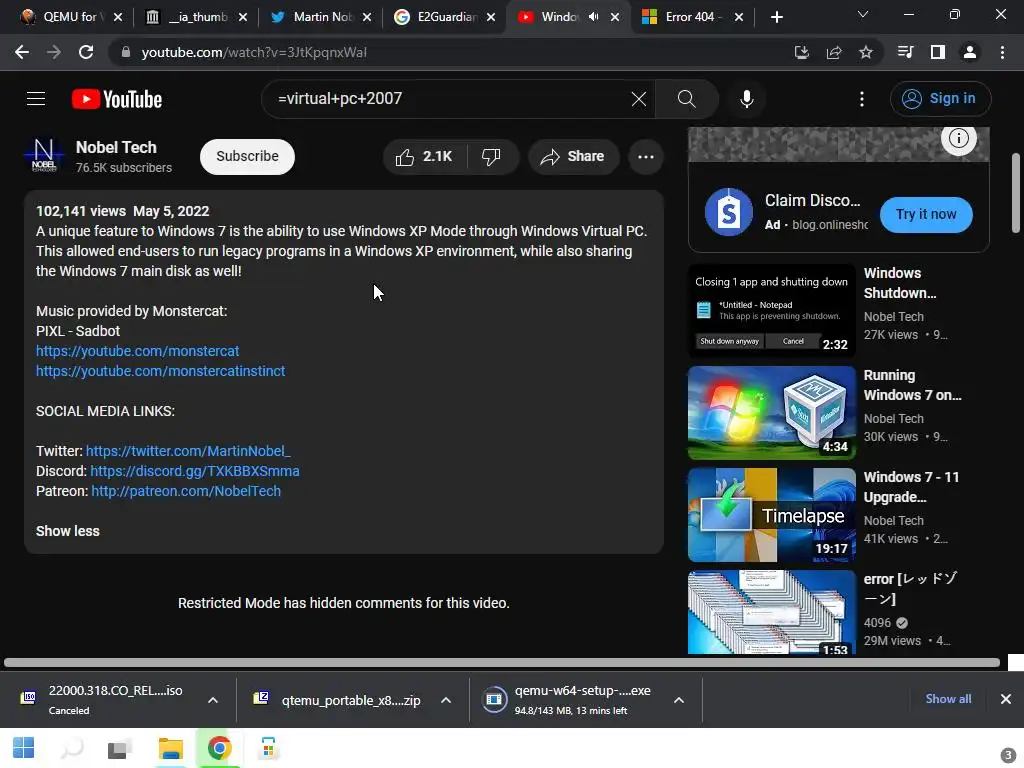Clear the search box with X
1024x768 pixels.
tap(639, 99)
